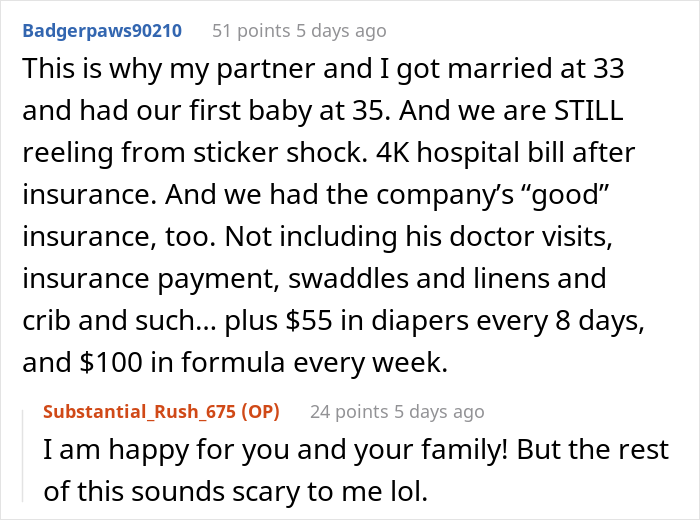The image size is (700, 520).
Task: Click the 'reeling from sticker shock' phrase
Action: click(x=195, y=152)
